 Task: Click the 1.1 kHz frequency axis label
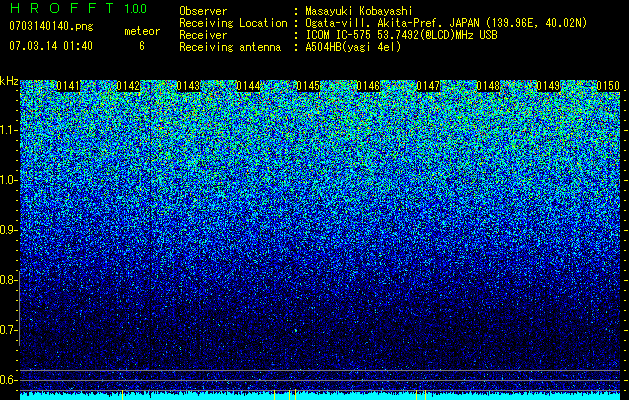[x=8, y=130]
